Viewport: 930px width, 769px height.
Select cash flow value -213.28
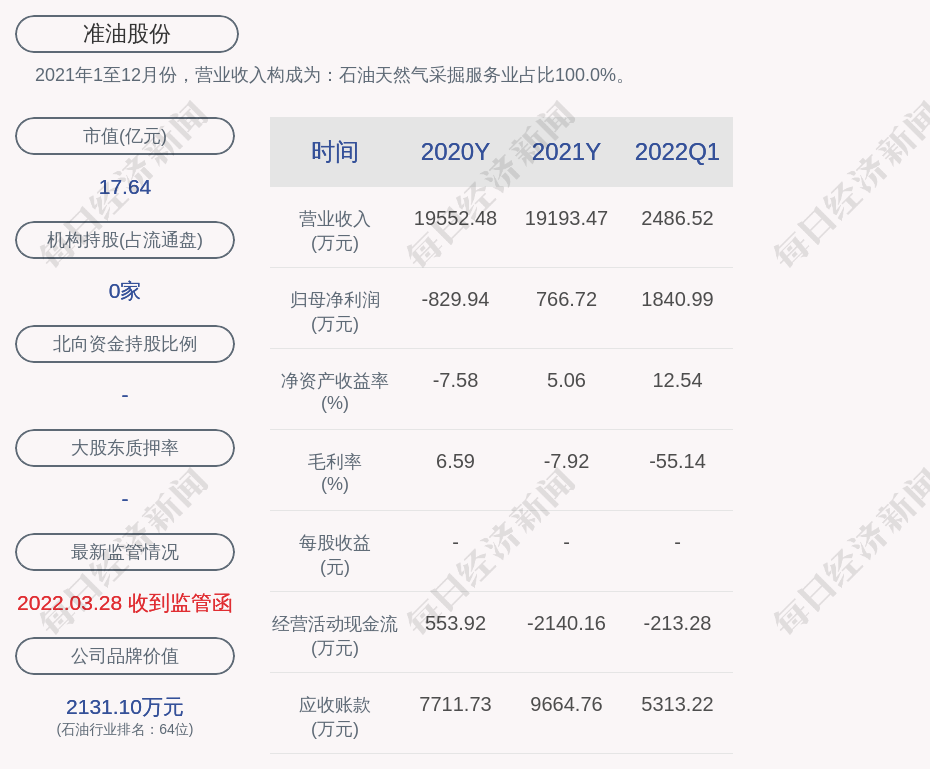coord(677,623)
